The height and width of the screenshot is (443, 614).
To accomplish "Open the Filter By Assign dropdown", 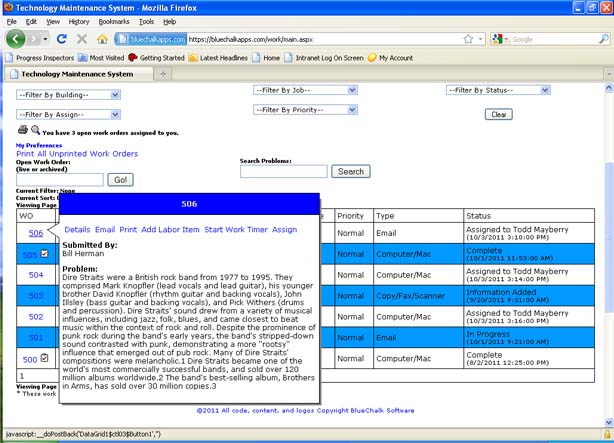I will coord(69,114).
